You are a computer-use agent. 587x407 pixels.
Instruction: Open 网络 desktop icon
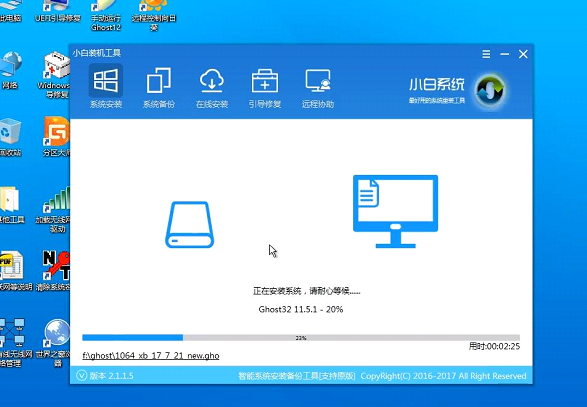[10, 70]
